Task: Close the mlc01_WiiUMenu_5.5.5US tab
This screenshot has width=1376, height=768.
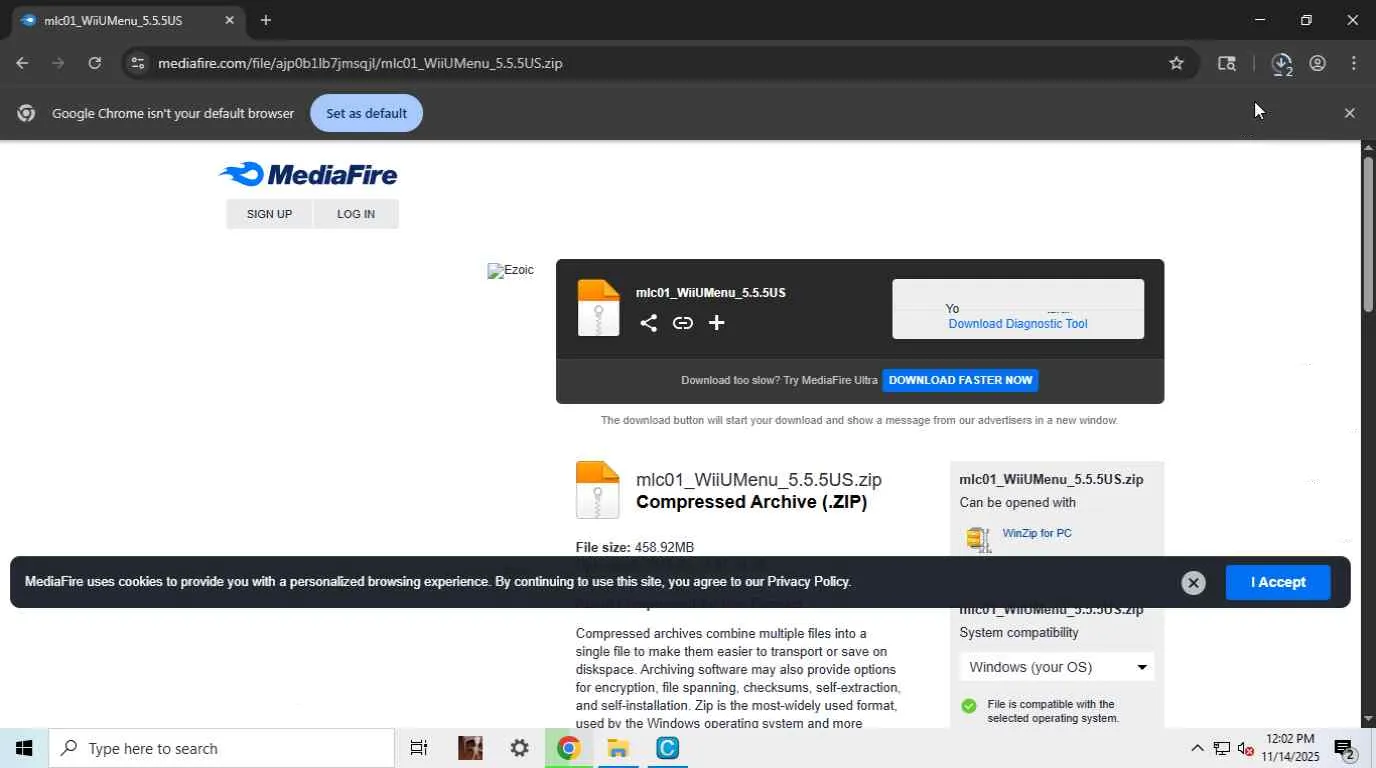Action: coord(229,20)
